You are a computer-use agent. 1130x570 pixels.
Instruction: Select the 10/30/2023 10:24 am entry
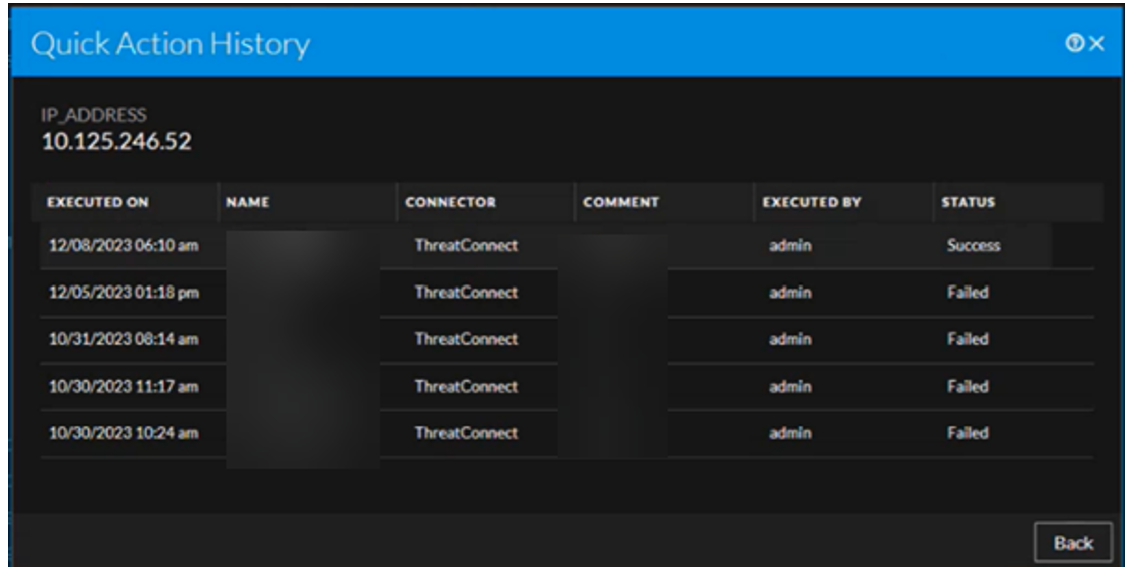pyautogui.click(x=566, y=433)
